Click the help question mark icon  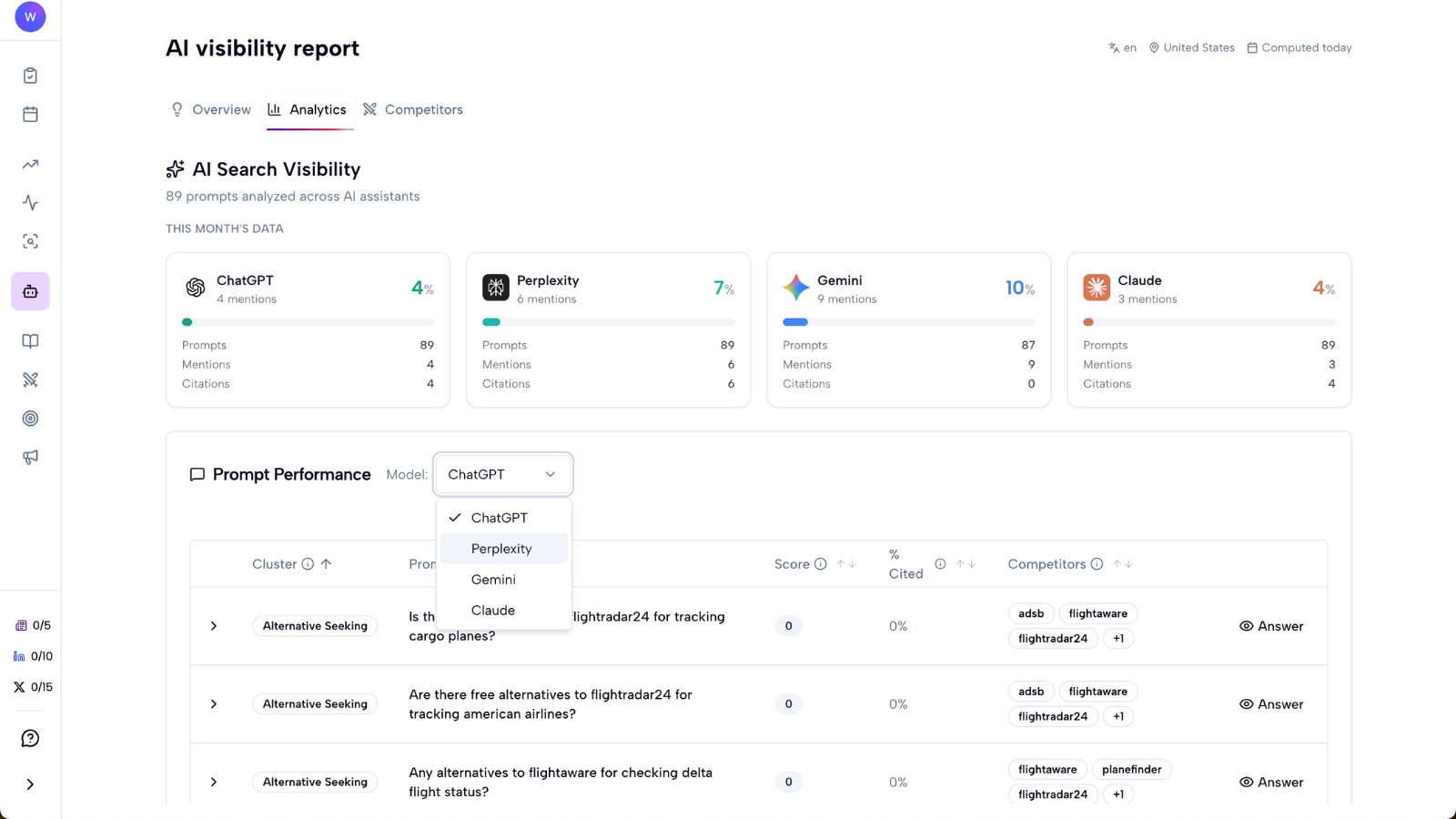(x=30, y=738)
